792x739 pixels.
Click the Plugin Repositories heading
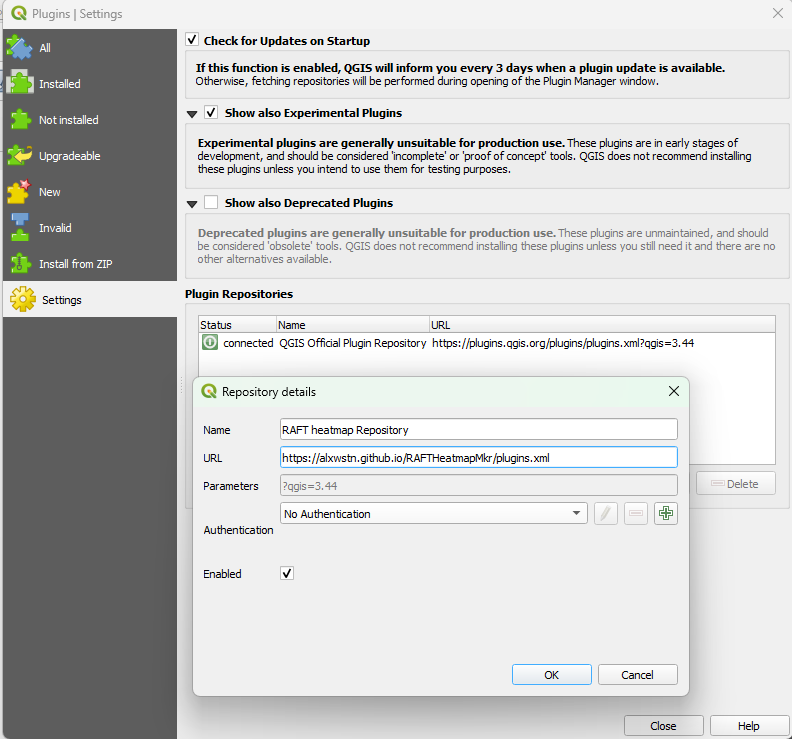[239, 293]
